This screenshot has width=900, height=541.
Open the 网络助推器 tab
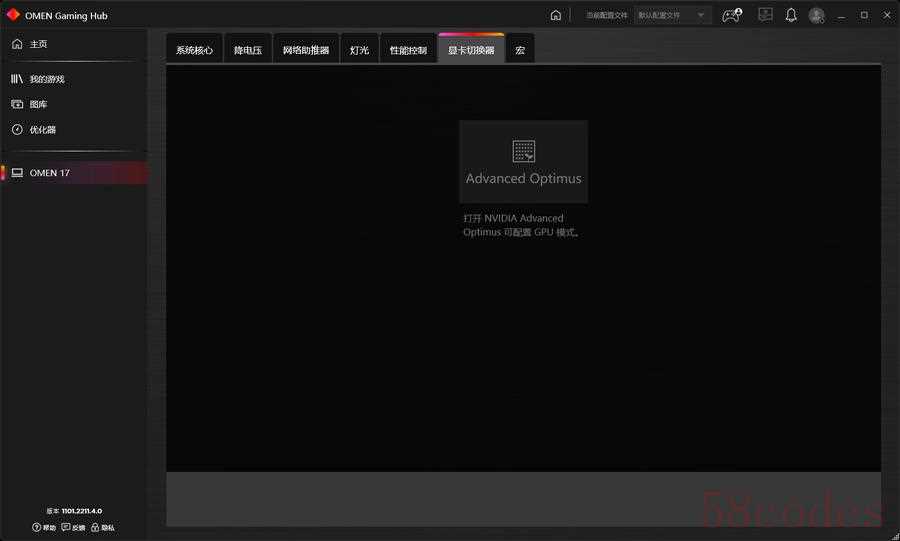point(305,50)
